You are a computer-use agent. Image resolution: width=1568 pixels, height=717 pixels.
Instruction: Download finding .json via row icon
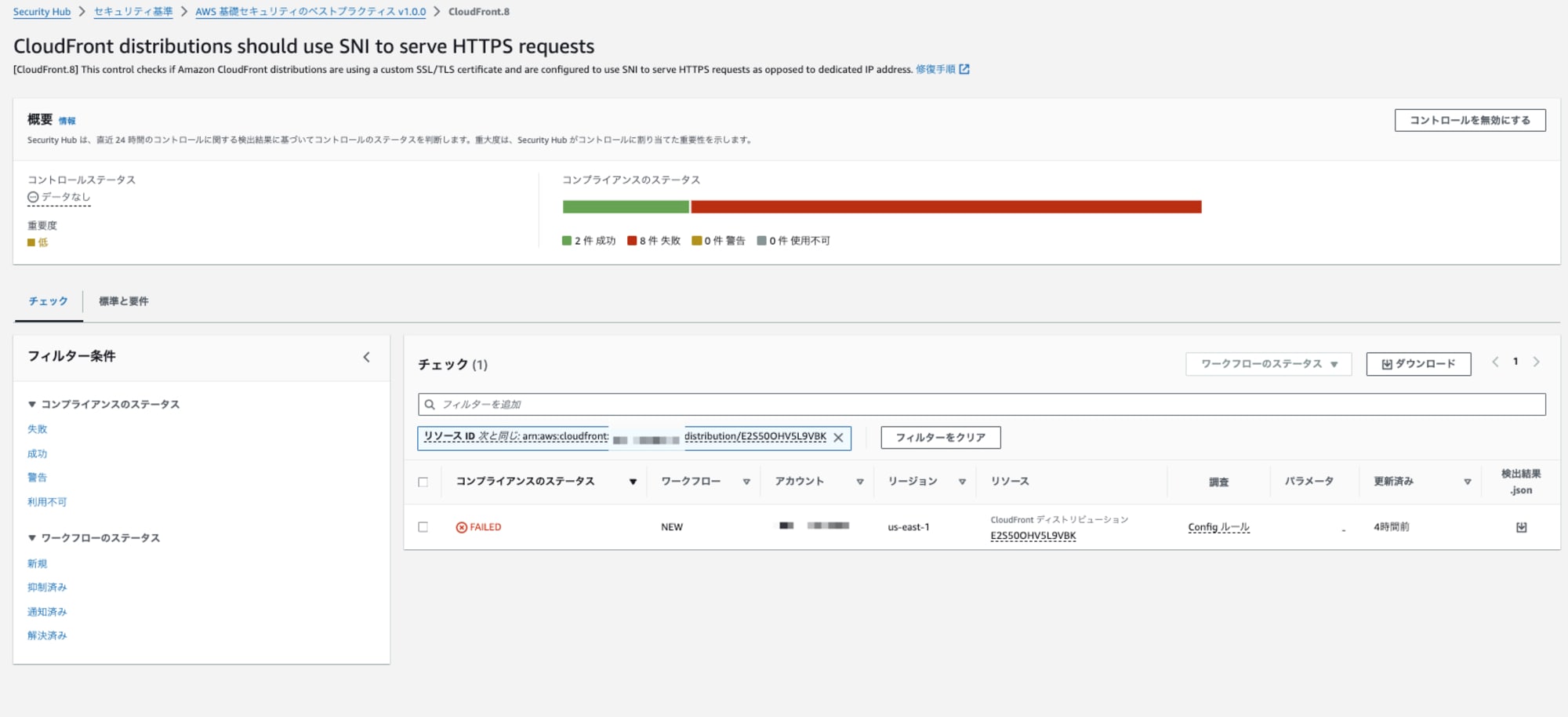pyautogui.click(x=1522, y=527)
